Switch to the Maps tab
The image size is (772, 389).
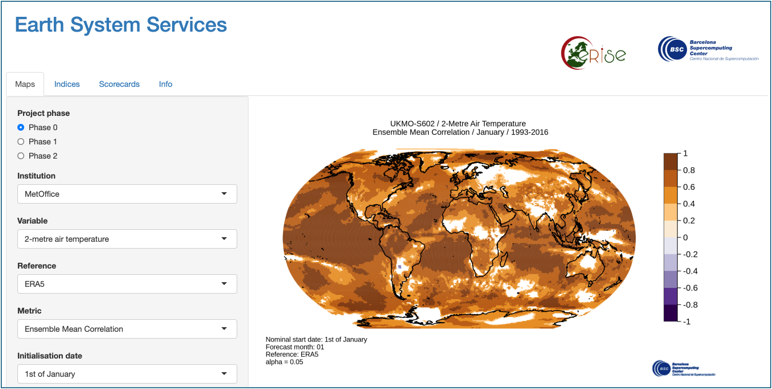[25, 84]
